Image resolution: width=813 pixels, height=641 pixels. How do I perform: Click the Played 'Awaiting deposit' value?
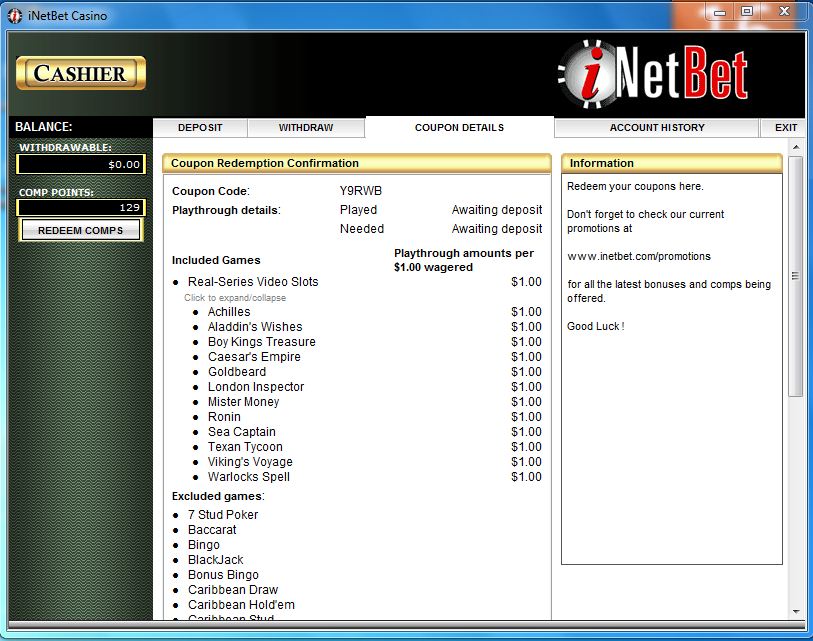(497, 210)
